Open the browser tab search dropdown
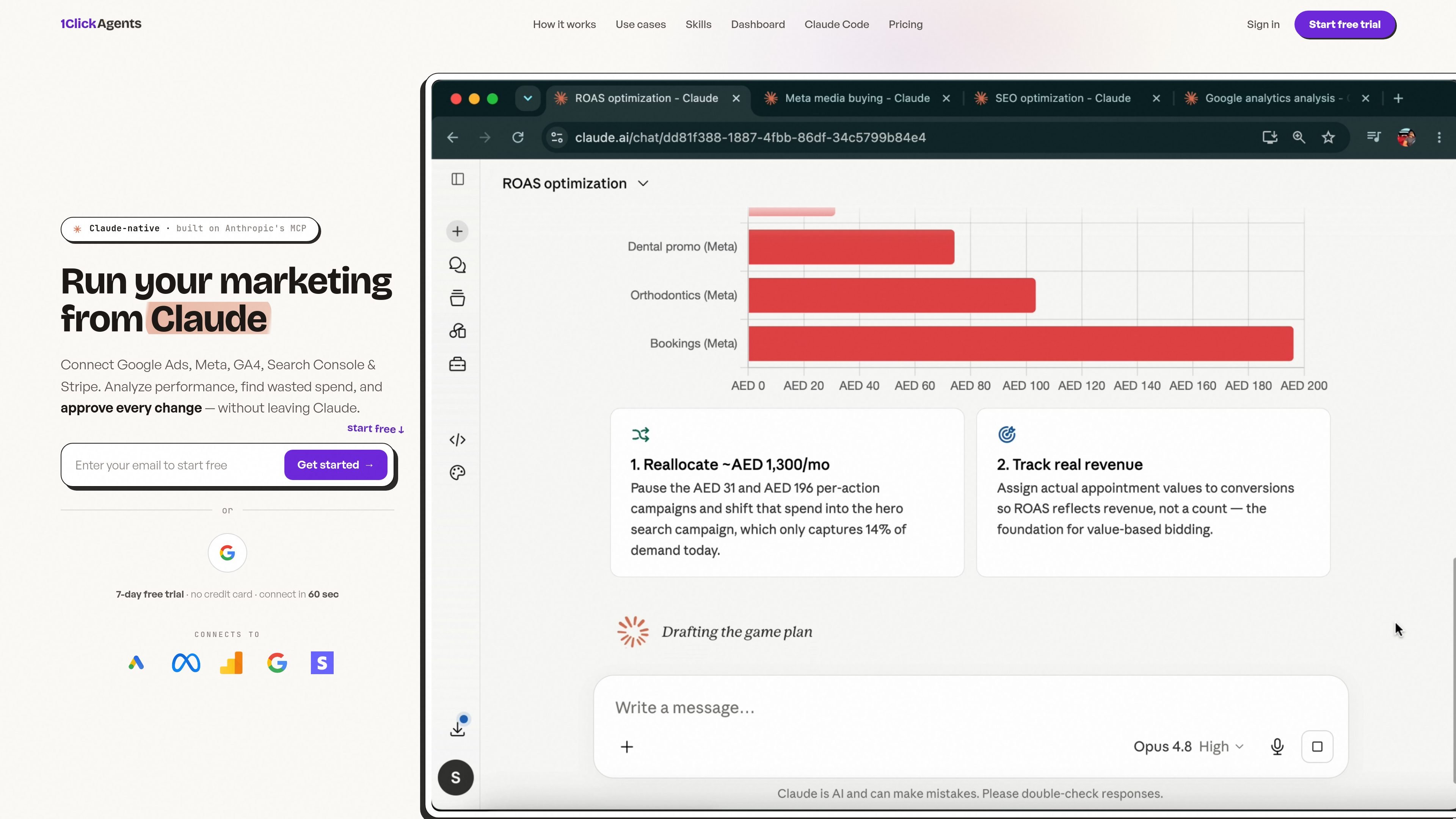The image size is (1456, 819). [x=527, y=98]
